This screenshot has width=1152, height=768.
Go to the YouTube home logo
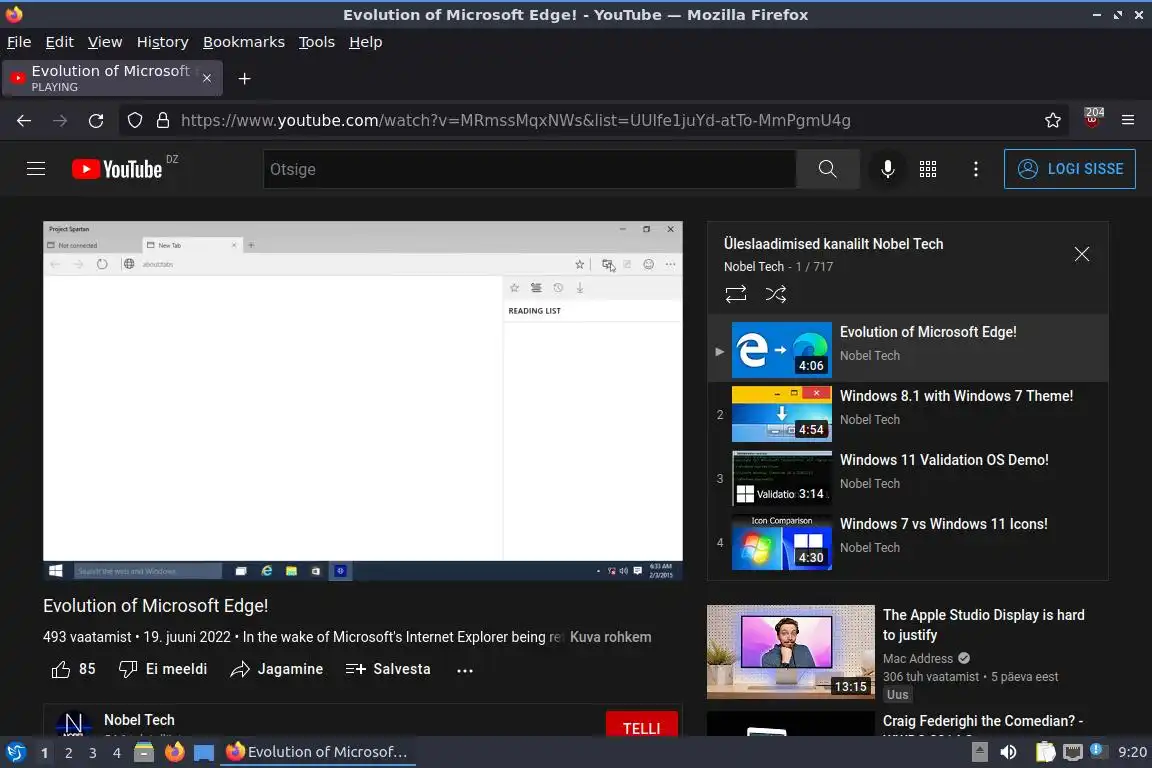tap(117, 169)
